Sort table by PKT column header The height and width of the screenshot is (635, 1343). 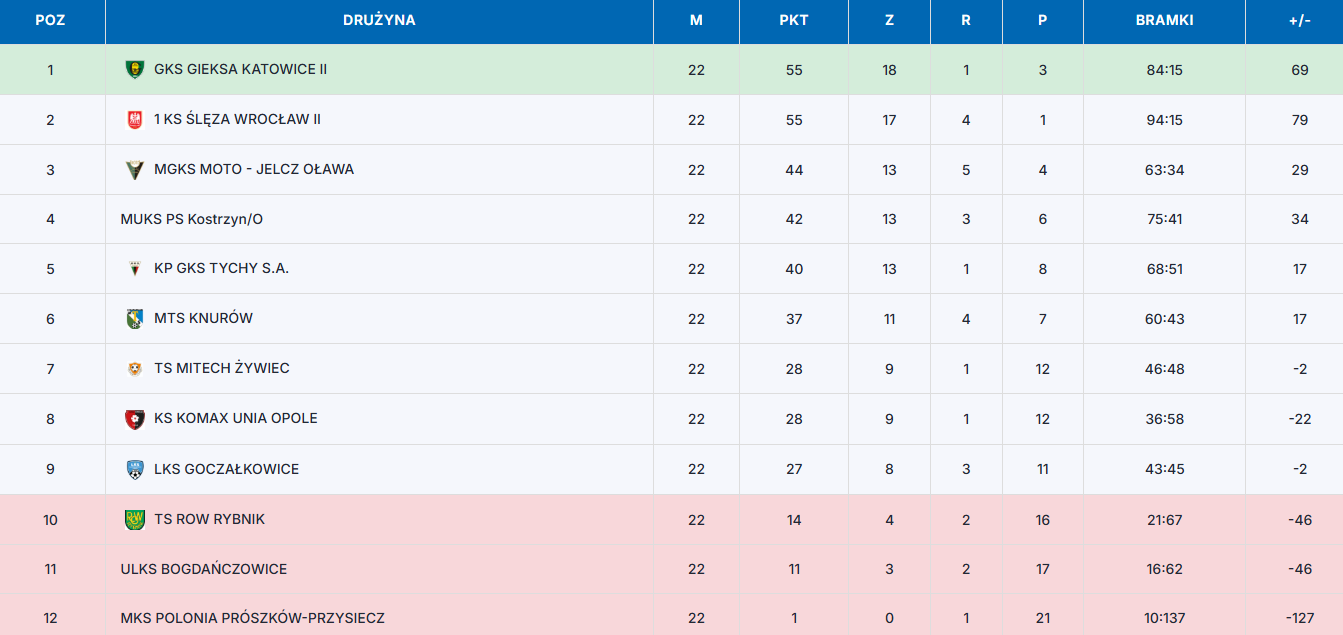click(794, 21)
